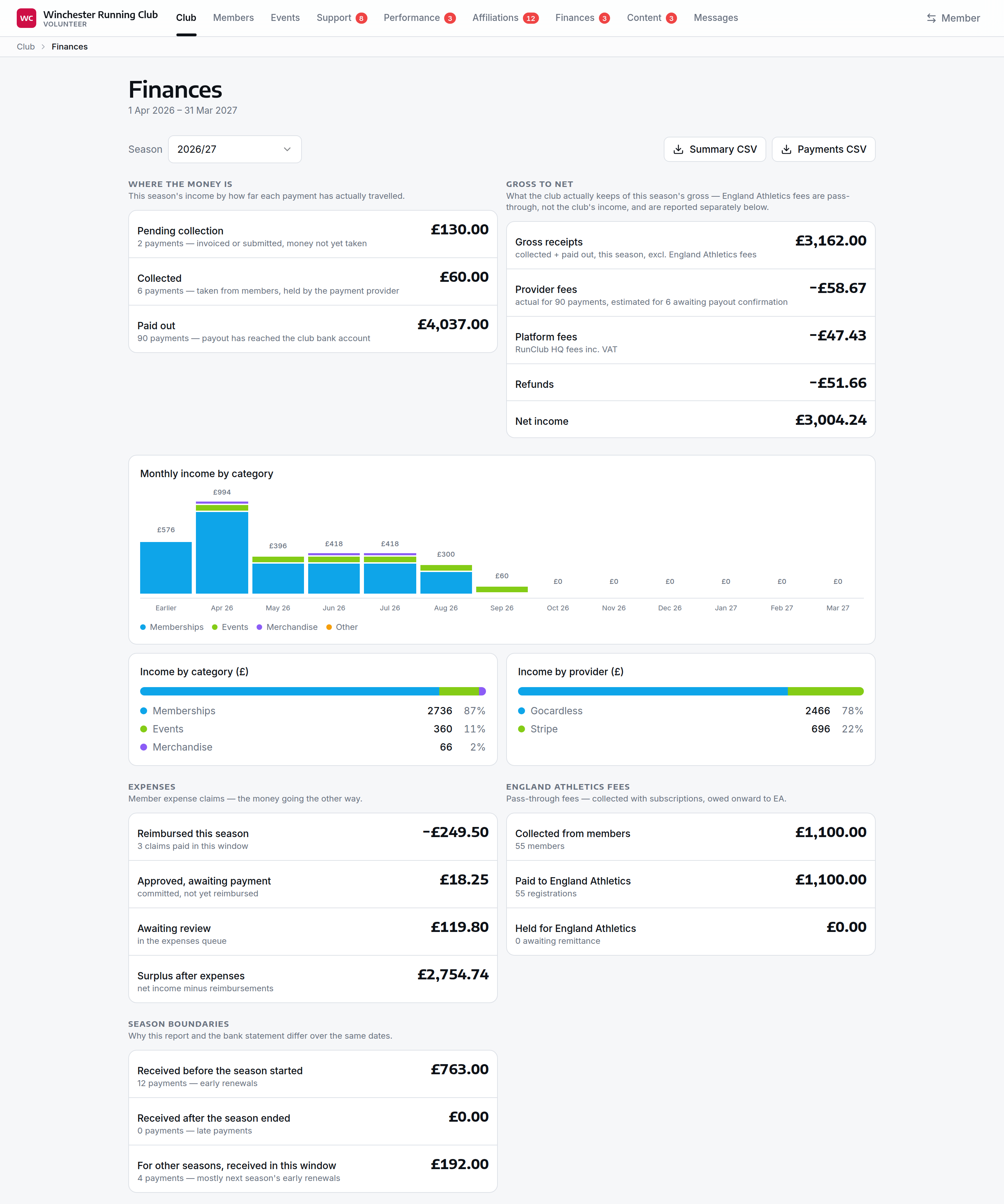This screenshot has width=1004, height=1204.
Task: Go to the Events tab
Action: tap(285, 18)
